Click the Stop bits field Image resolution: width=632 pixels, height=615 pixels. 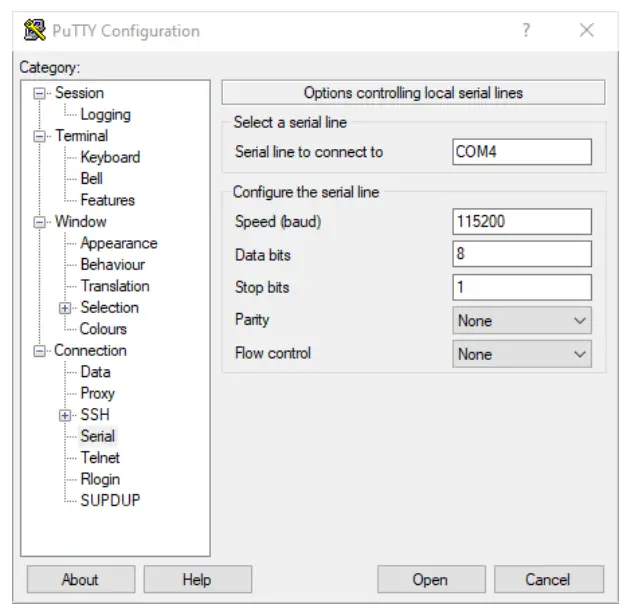(522, 288)
